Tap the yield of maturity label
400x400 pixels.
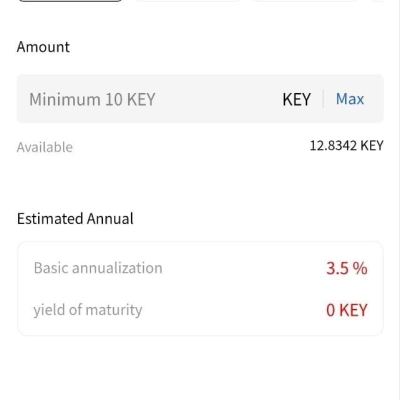tap(88, 310)
